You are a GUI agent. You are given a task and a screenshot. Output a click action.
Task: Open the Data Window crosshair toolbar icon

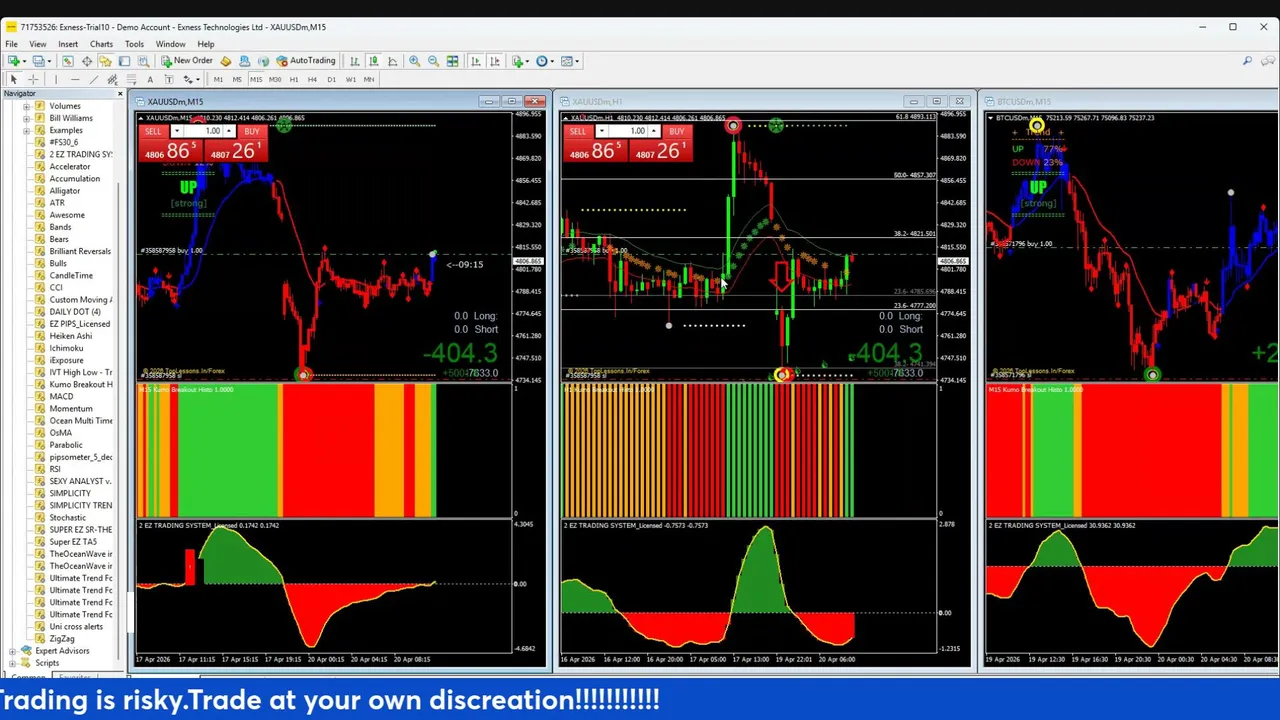tap(87, 61)
